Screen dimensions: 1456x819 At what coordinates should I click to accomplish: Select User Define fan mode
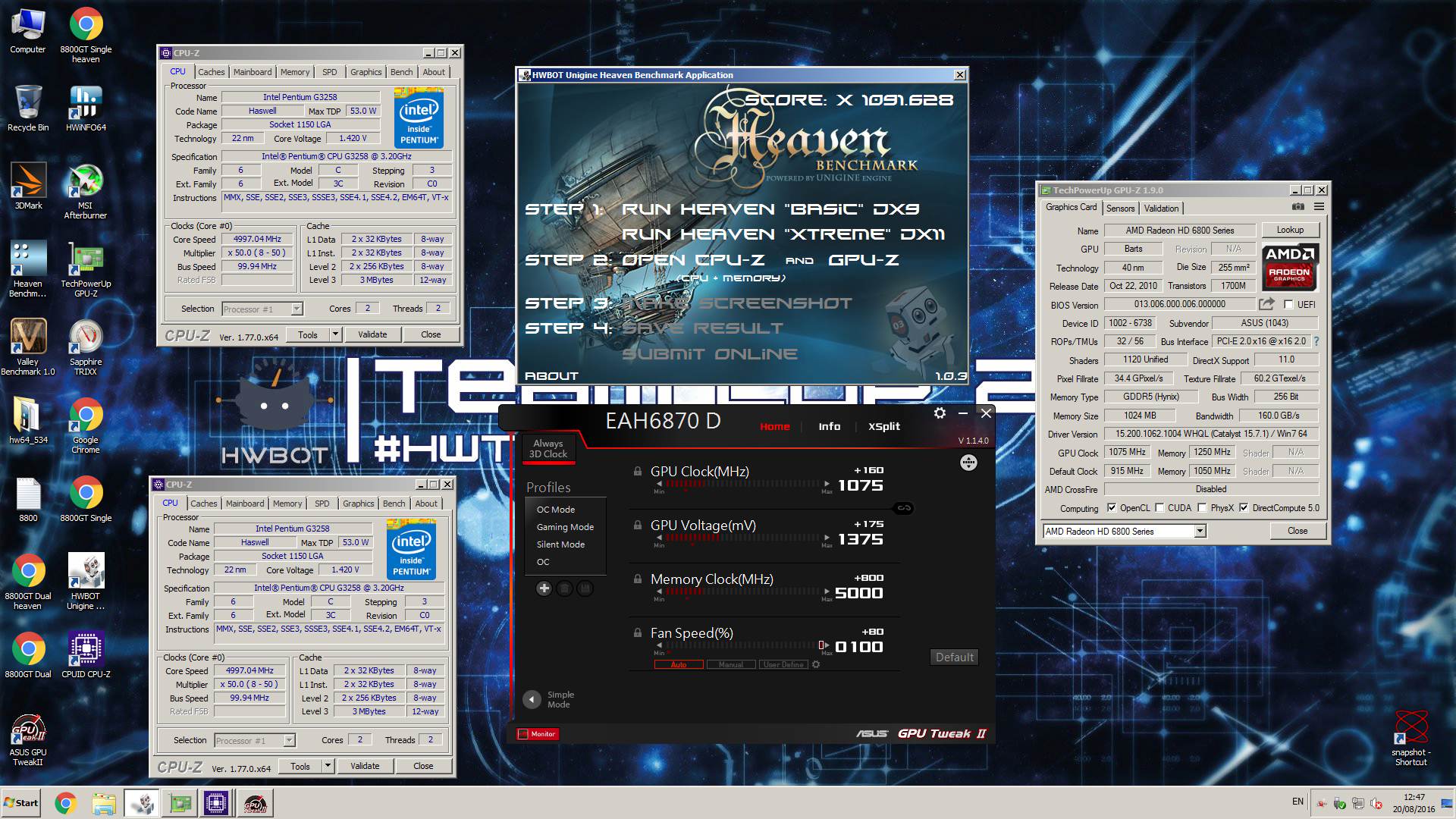[783, 664]
